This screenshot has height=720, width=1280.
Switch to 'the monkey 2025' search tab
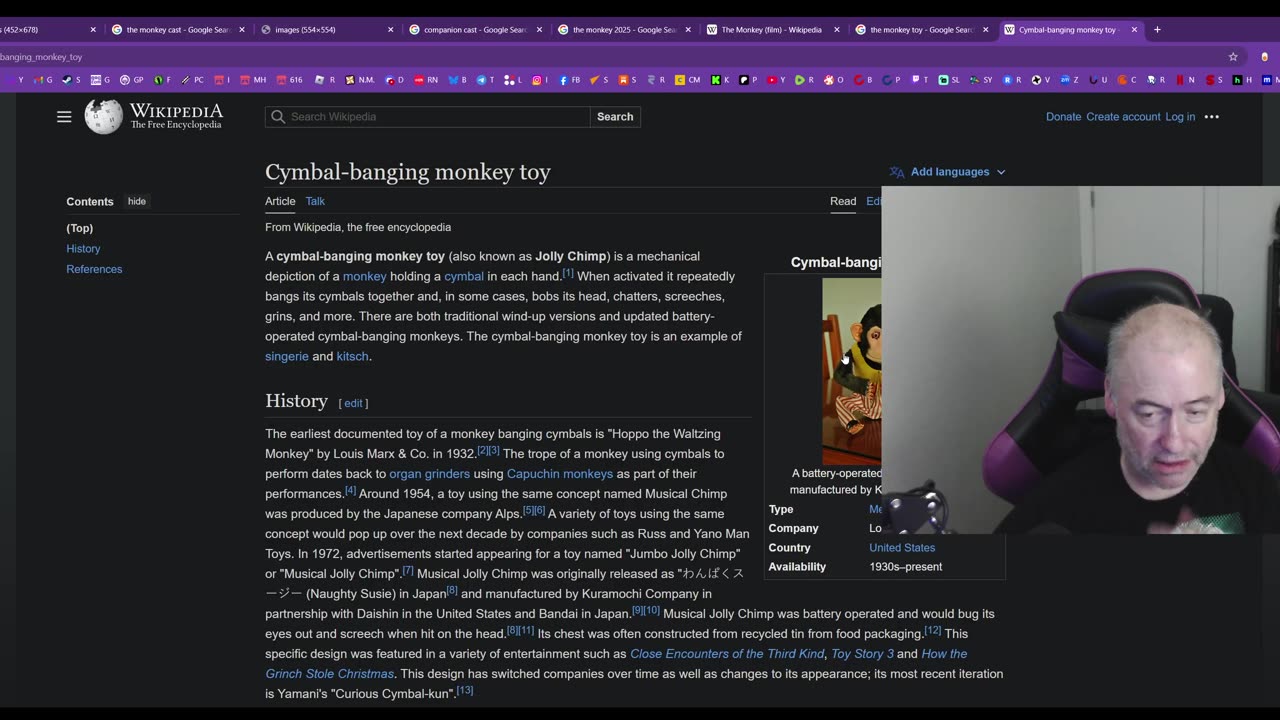624,29
